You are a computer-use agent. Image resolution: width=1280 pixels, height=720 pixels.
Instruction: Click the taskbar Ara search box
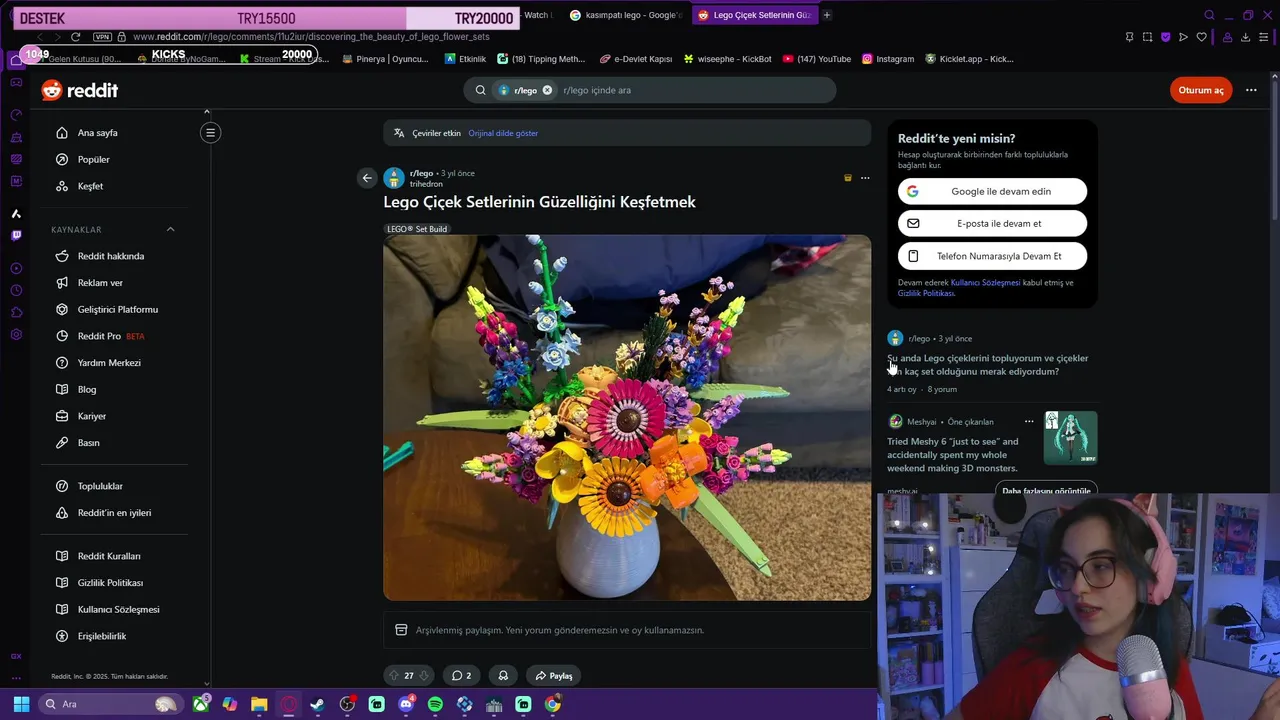(x=110, y=704)
